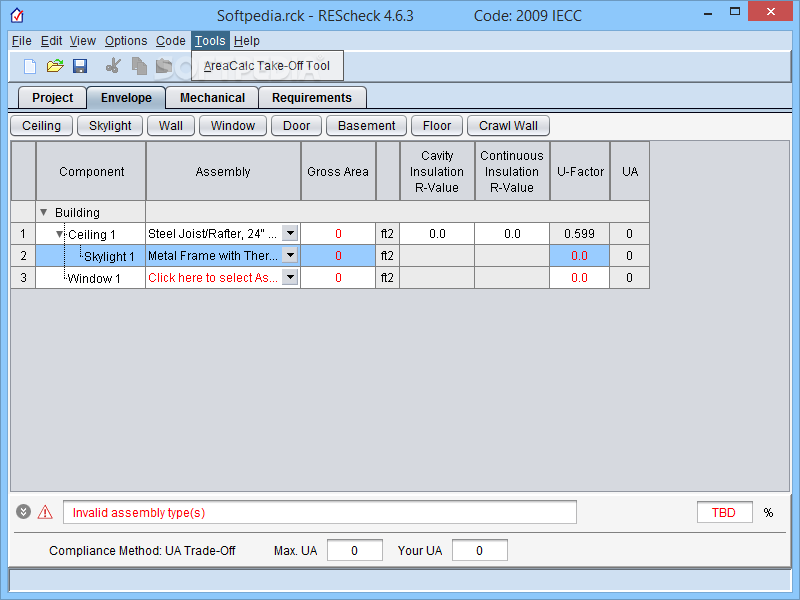
Task: Click the Cut scissors icon
Action: (113, 66)
